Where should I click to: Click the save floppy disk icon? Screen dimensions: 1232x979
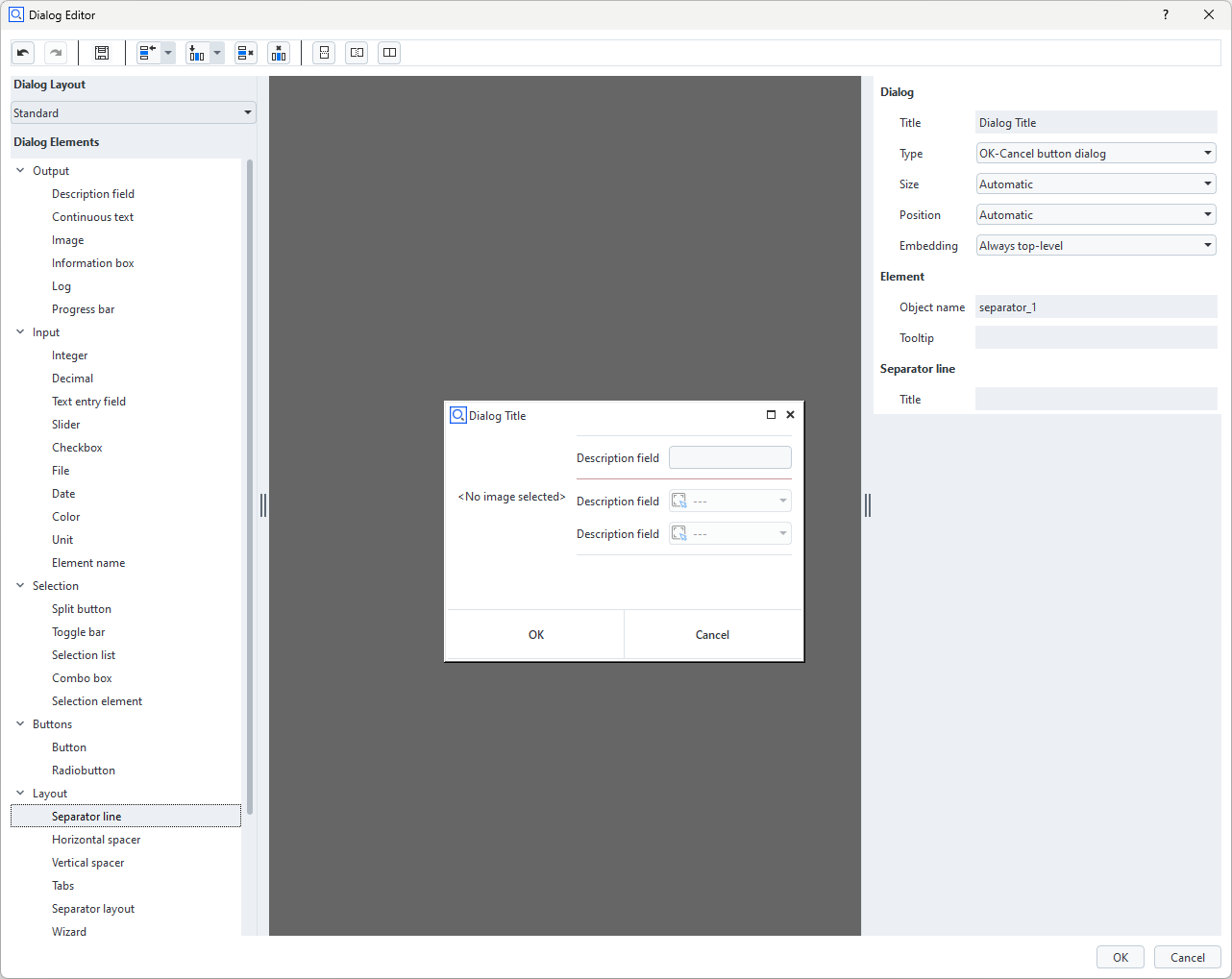[102, 53]
